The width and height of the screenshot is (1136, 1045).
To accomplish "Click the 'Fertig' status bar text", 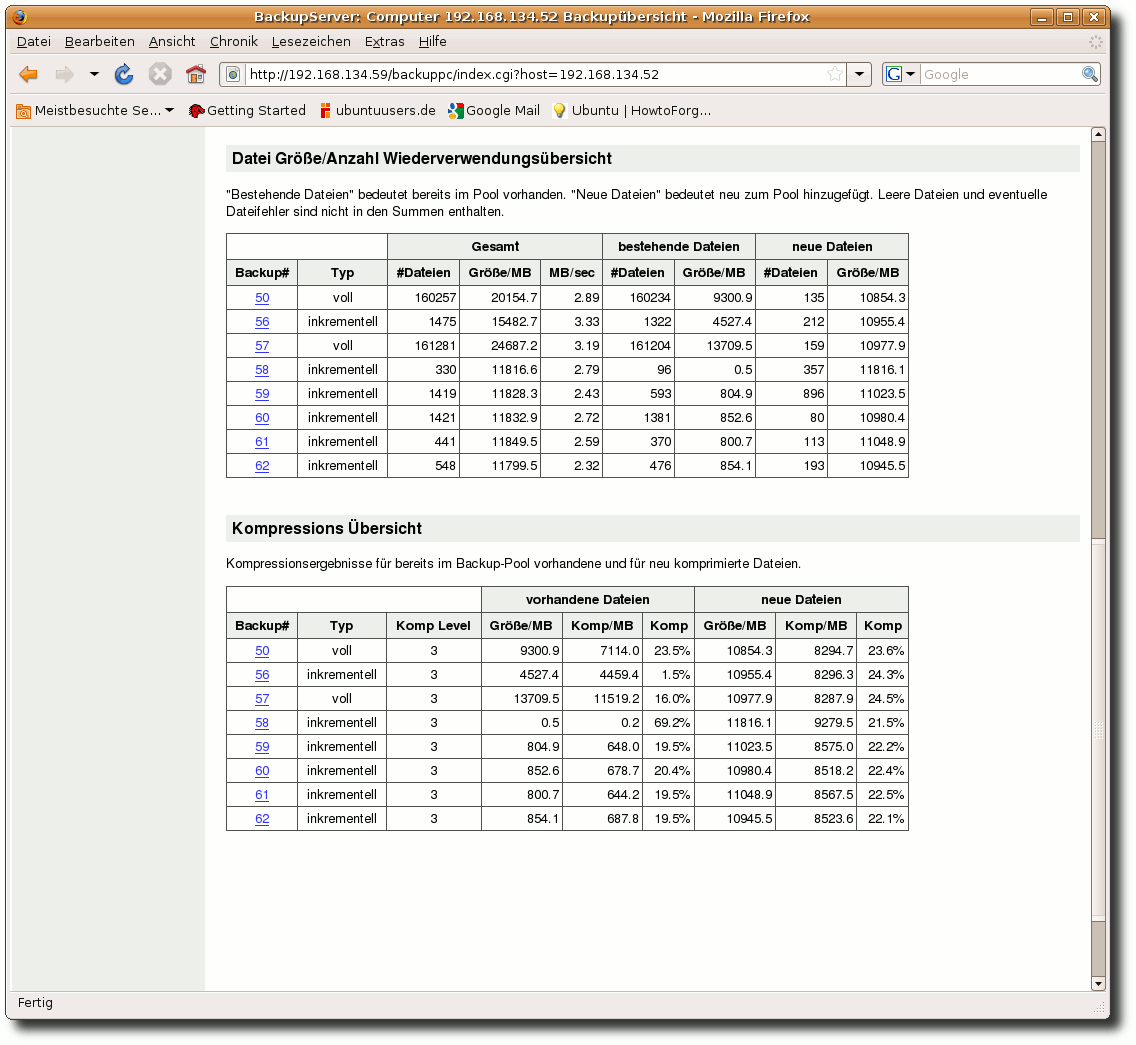I will click(x=36, y=1002).
